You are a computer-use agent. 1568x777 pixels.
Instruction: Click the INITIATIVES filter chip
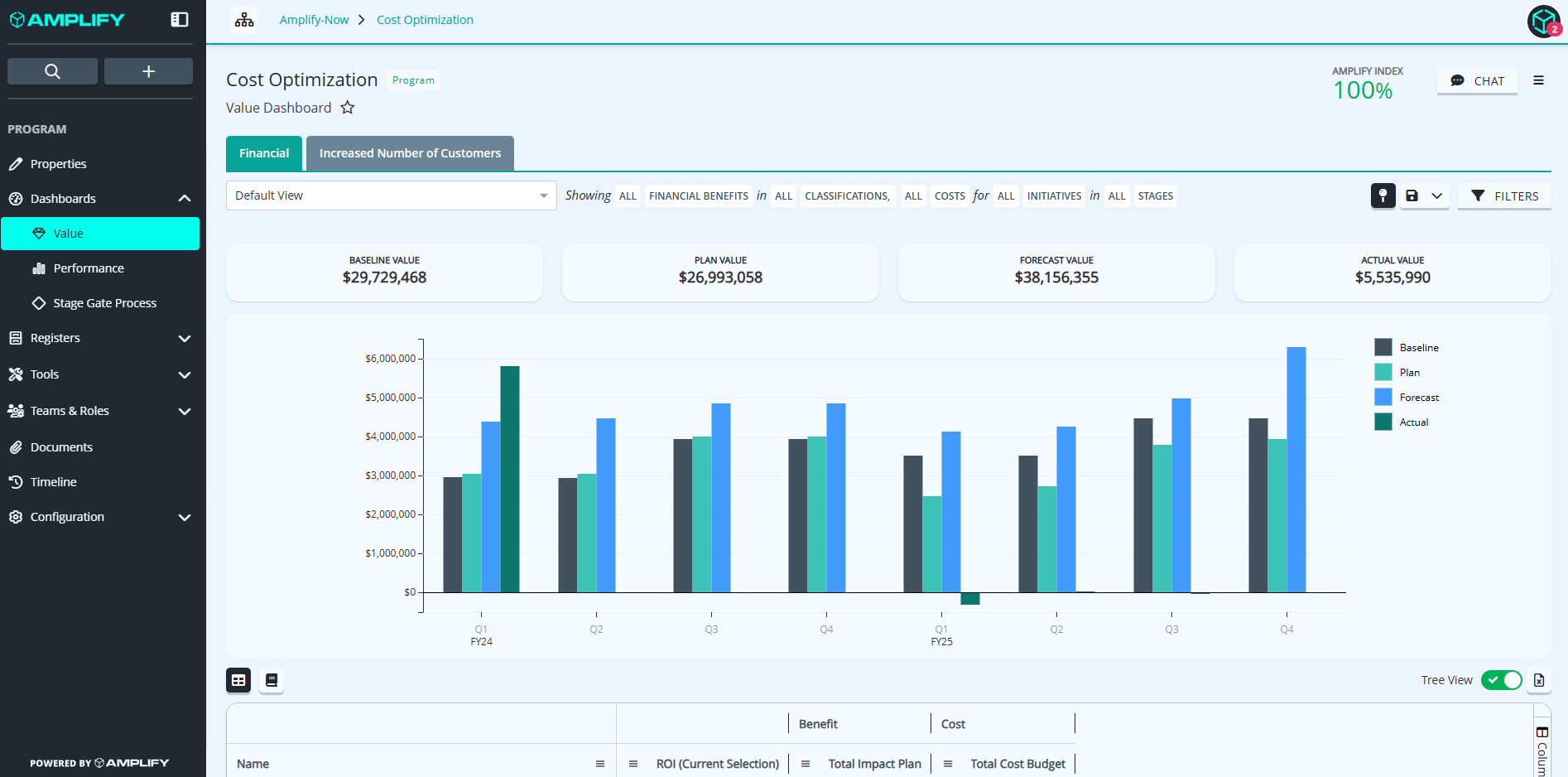[x=1054, y=195]
